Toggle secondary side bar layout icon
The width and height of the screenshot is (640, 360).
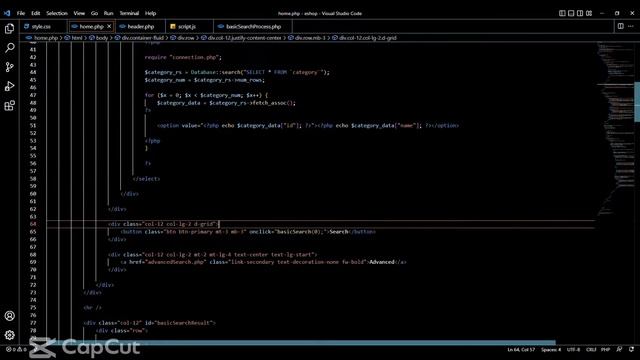click(x=580, y=13)
